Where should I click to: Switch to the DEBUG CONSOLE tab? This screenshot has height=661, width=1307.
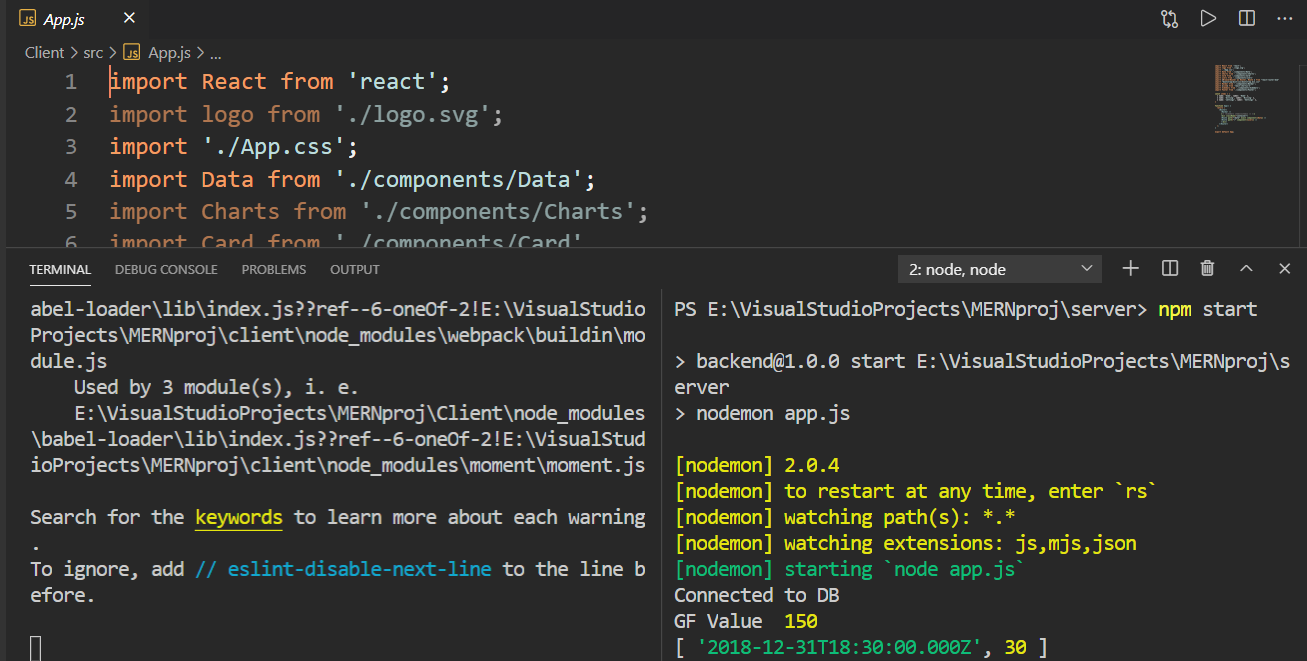(166, 270)
